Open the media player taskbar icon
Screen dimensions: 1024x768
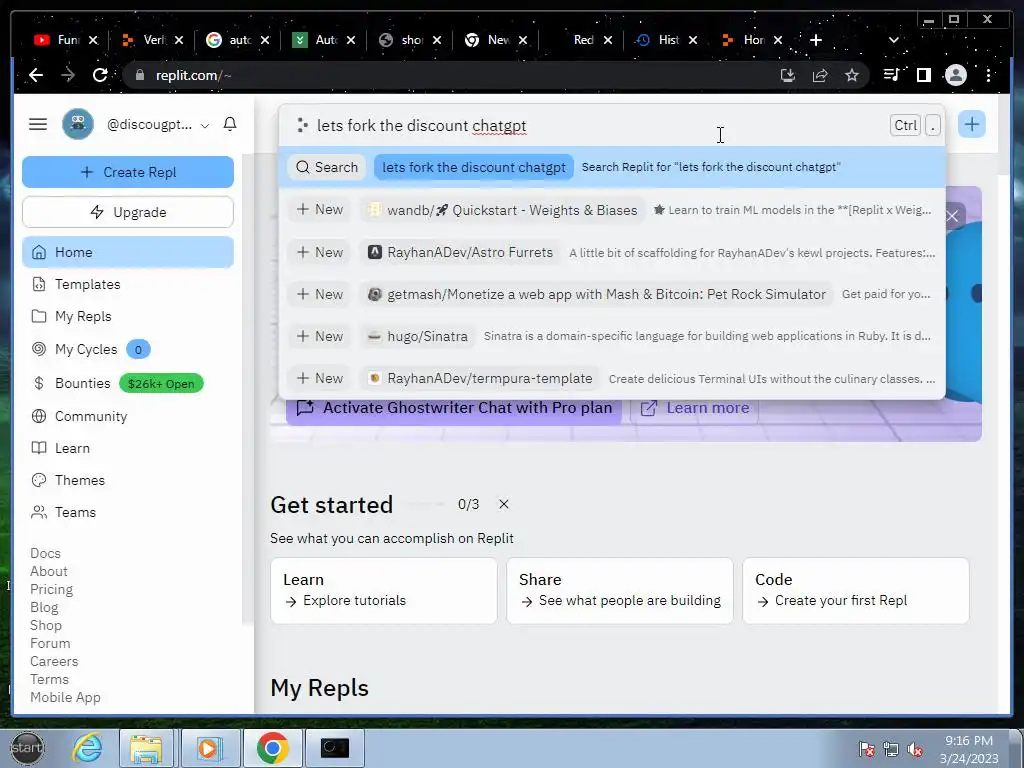(209, 748)
